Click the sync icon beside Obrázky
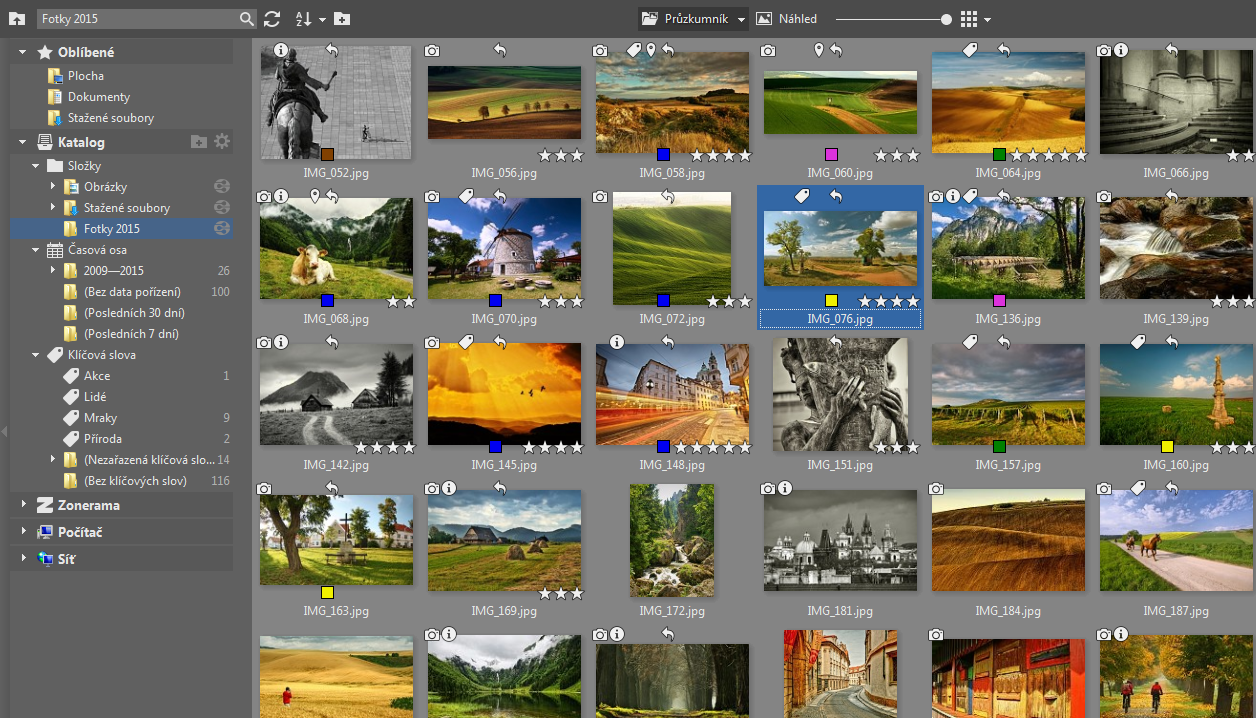The image size is (1256, 718). point(221,187)
